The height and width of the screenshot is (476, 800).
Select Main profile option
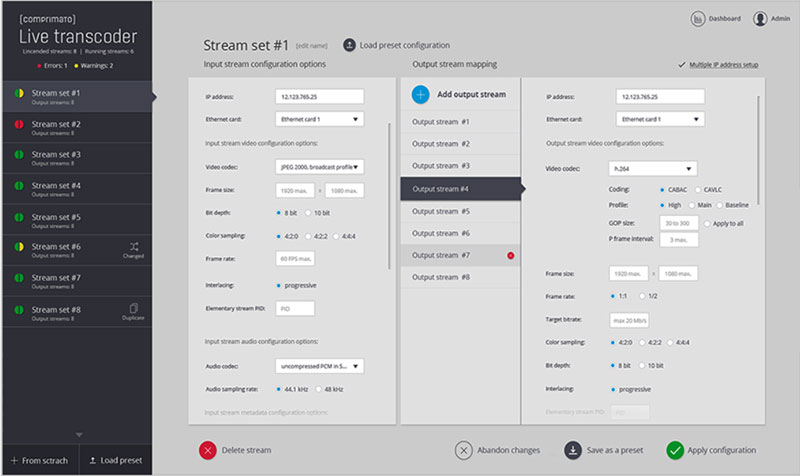pyautogui.click(x=692, y=205)
